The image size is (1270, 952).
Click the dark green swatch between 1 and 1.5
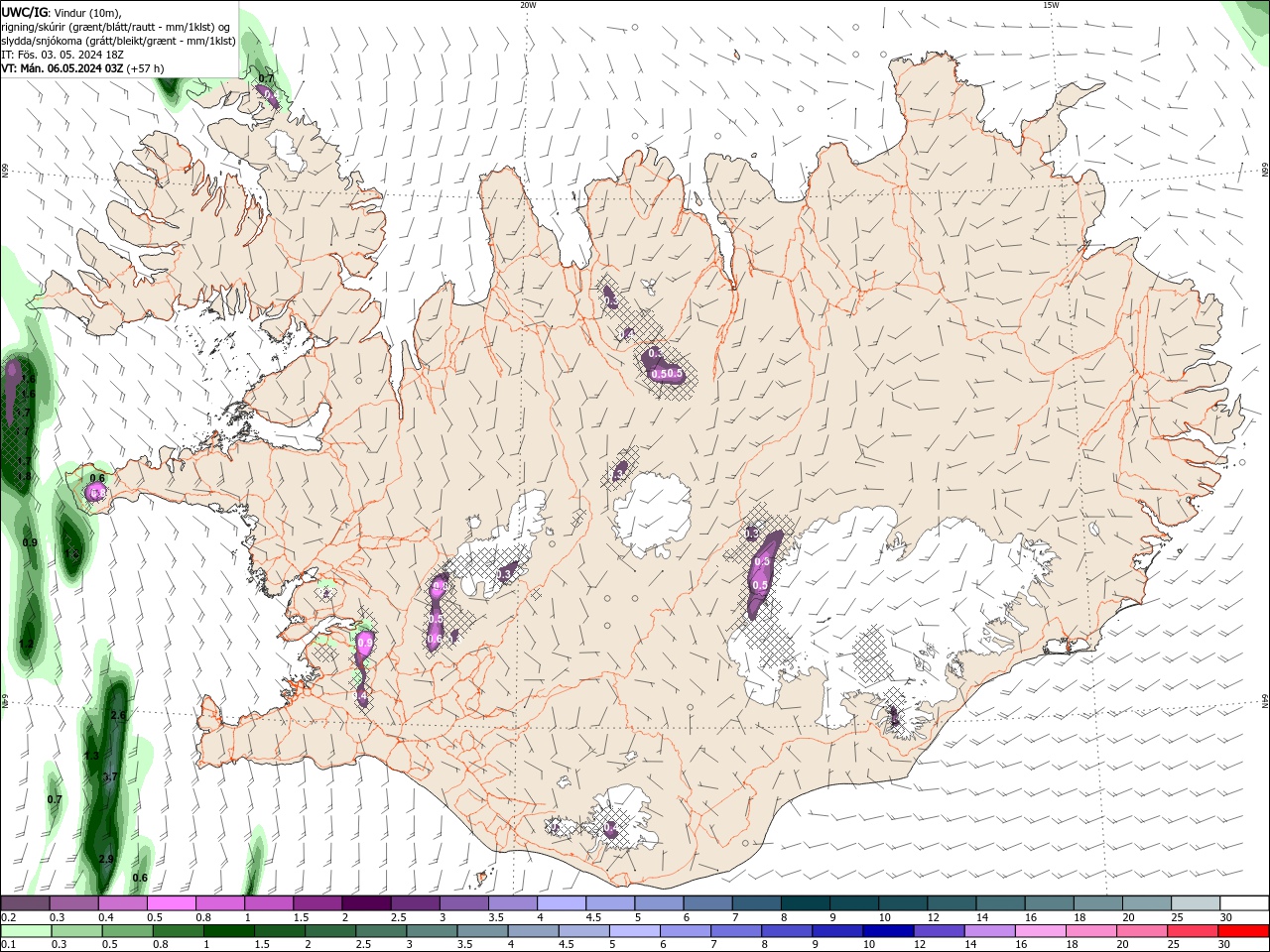pyautogui.click(x=228, y=931)
